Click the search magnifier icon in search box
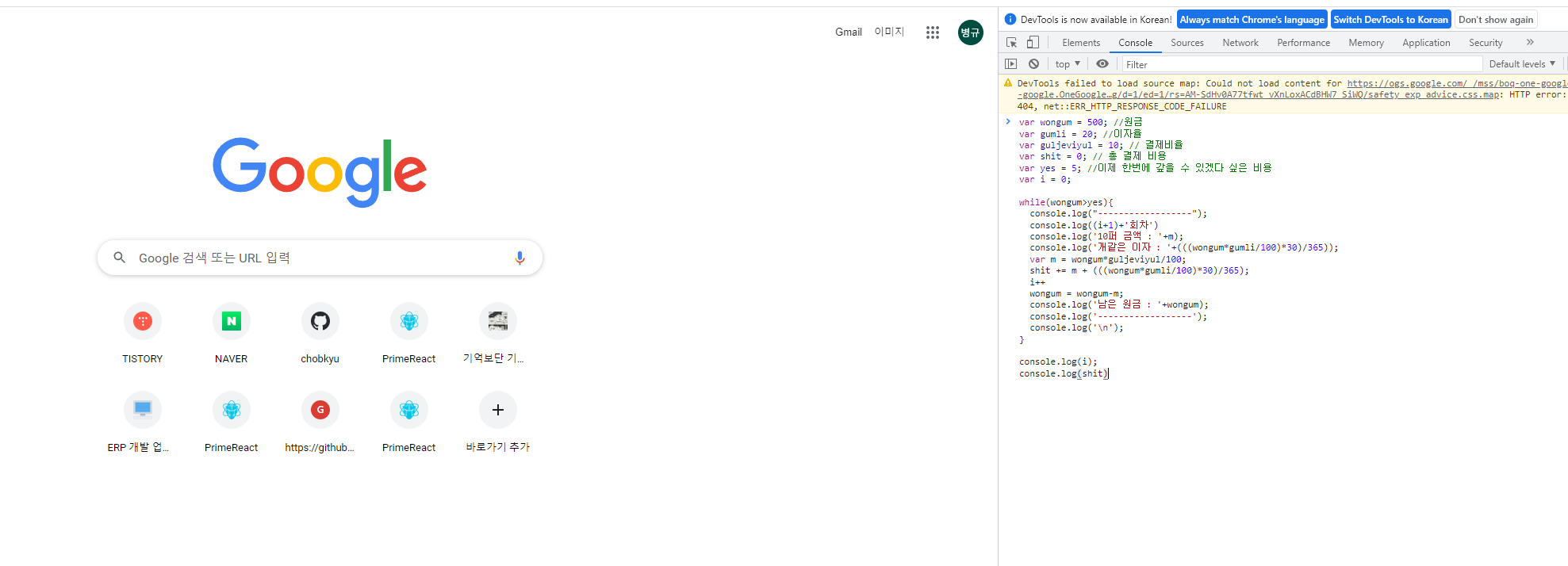 coord(119,258)
